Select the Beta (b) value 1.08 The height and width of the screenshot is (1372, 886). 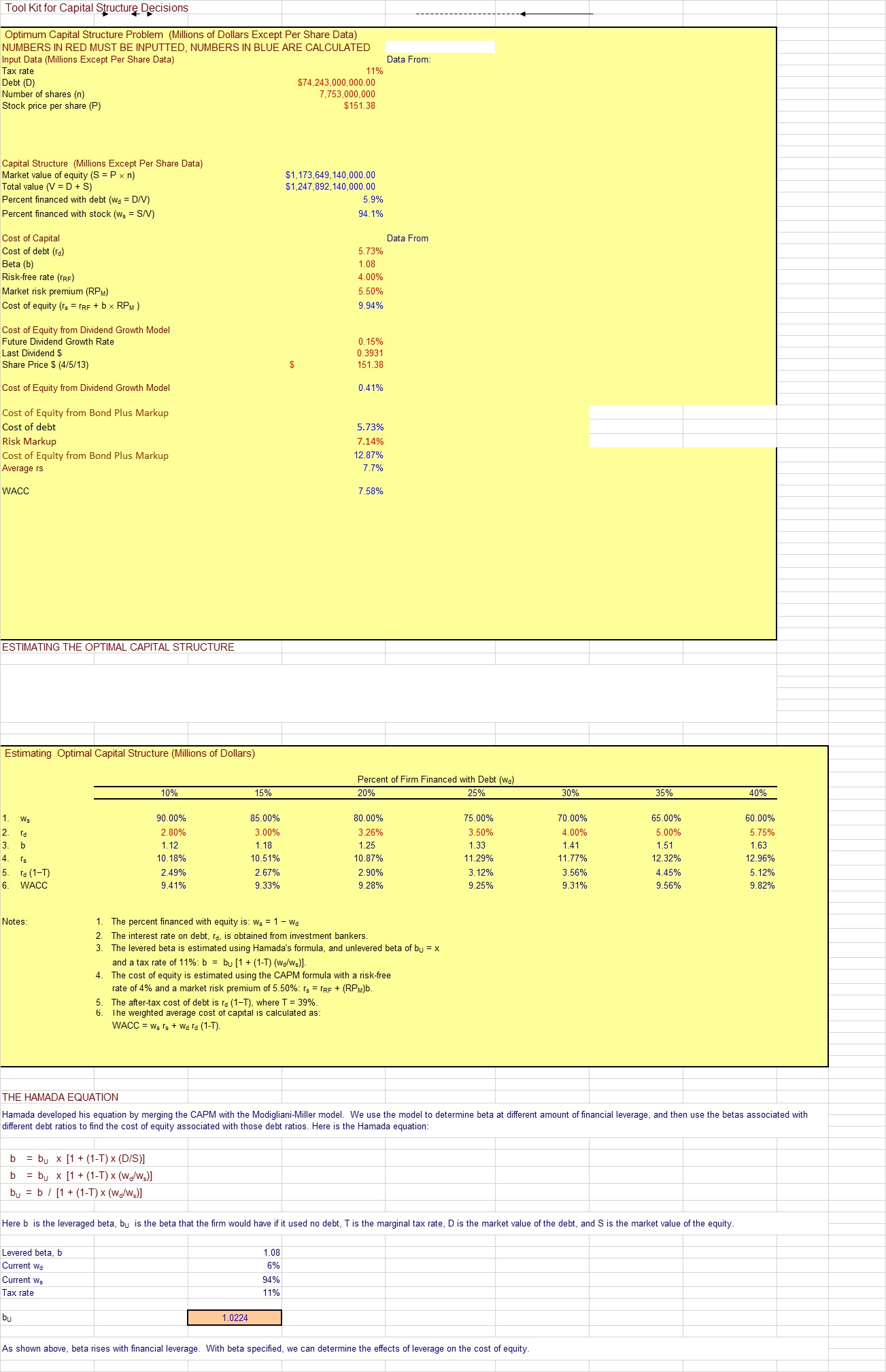(x=367, y=264)
